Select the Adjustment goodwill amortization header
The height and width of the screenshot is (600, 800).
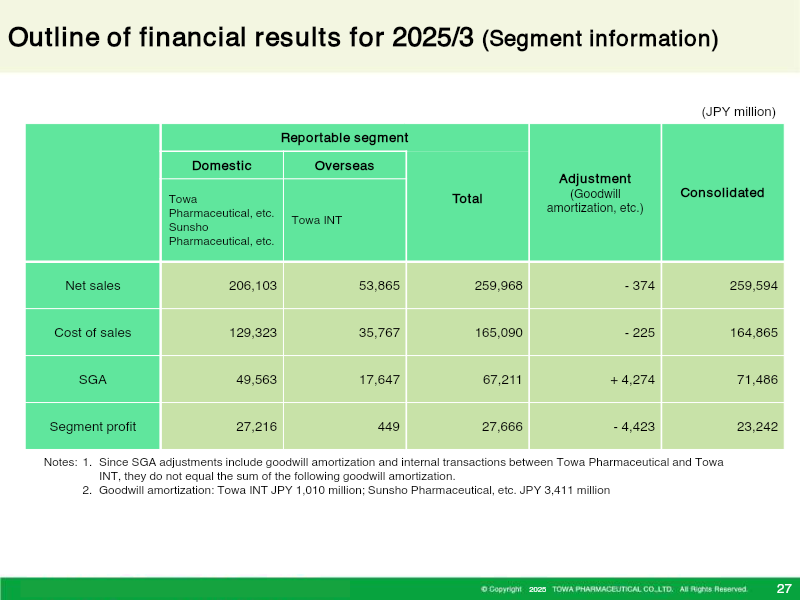click(x=595, y=192)
